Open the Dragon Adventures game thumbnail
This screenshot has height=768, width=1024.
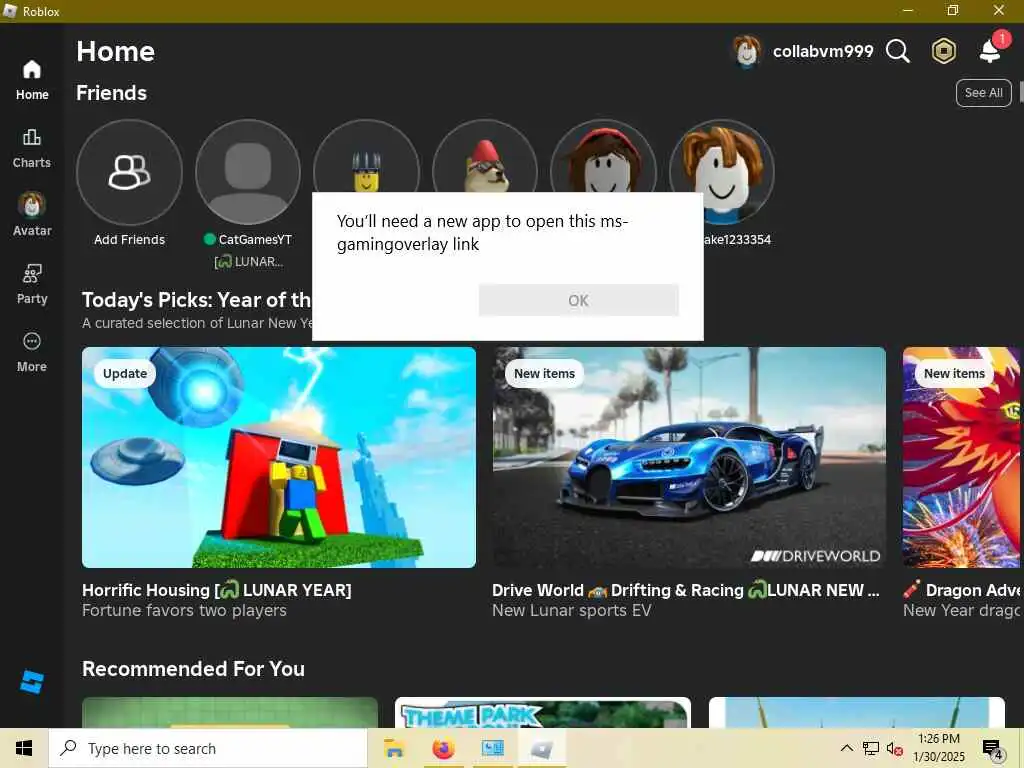click(963, 457)
